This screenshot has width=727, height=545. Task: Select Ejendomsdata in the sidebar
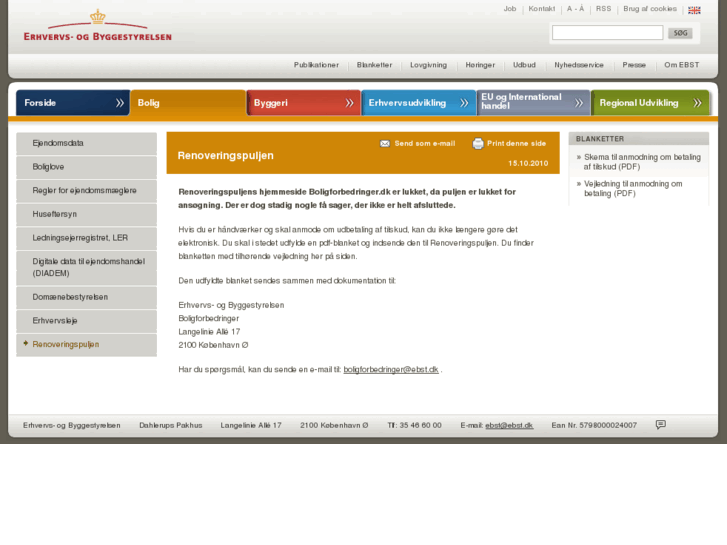point(86,143)
